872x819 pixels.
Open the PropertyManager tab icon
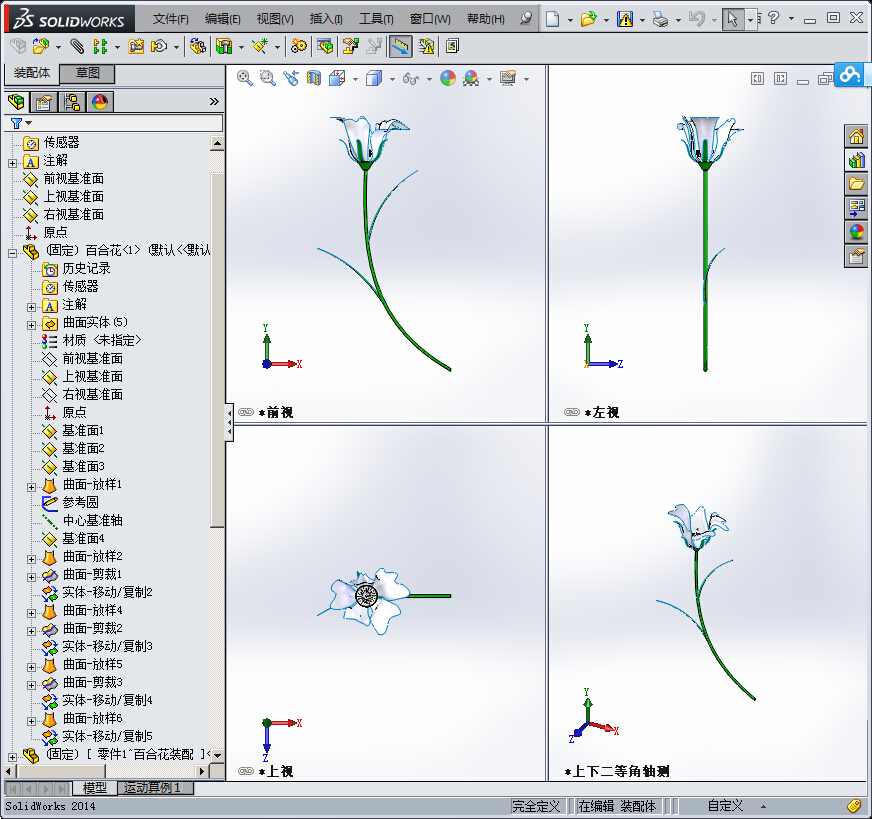(43, 102)
